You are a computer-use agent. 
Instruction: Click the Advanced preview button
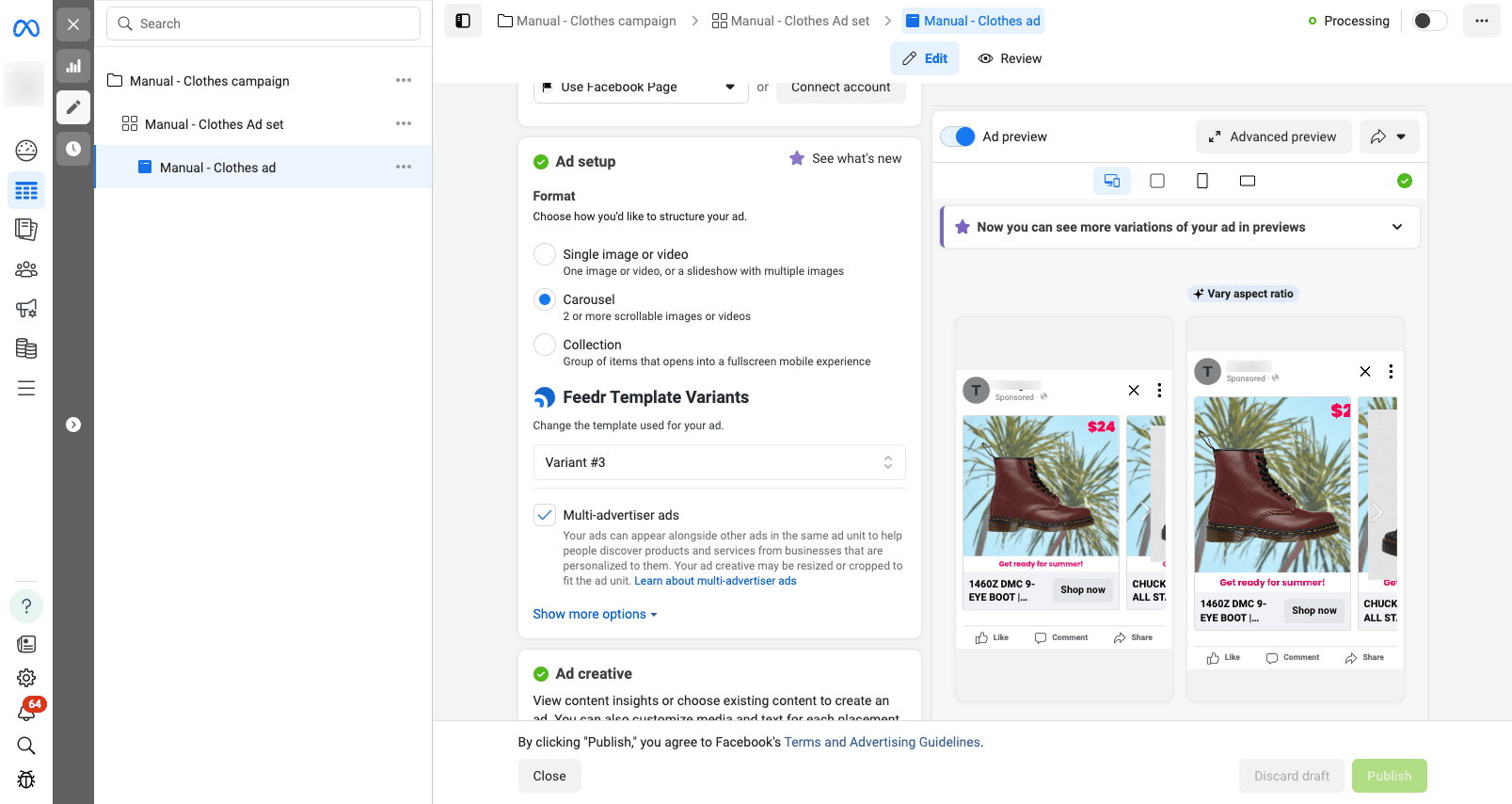[x=1273, y=137]
